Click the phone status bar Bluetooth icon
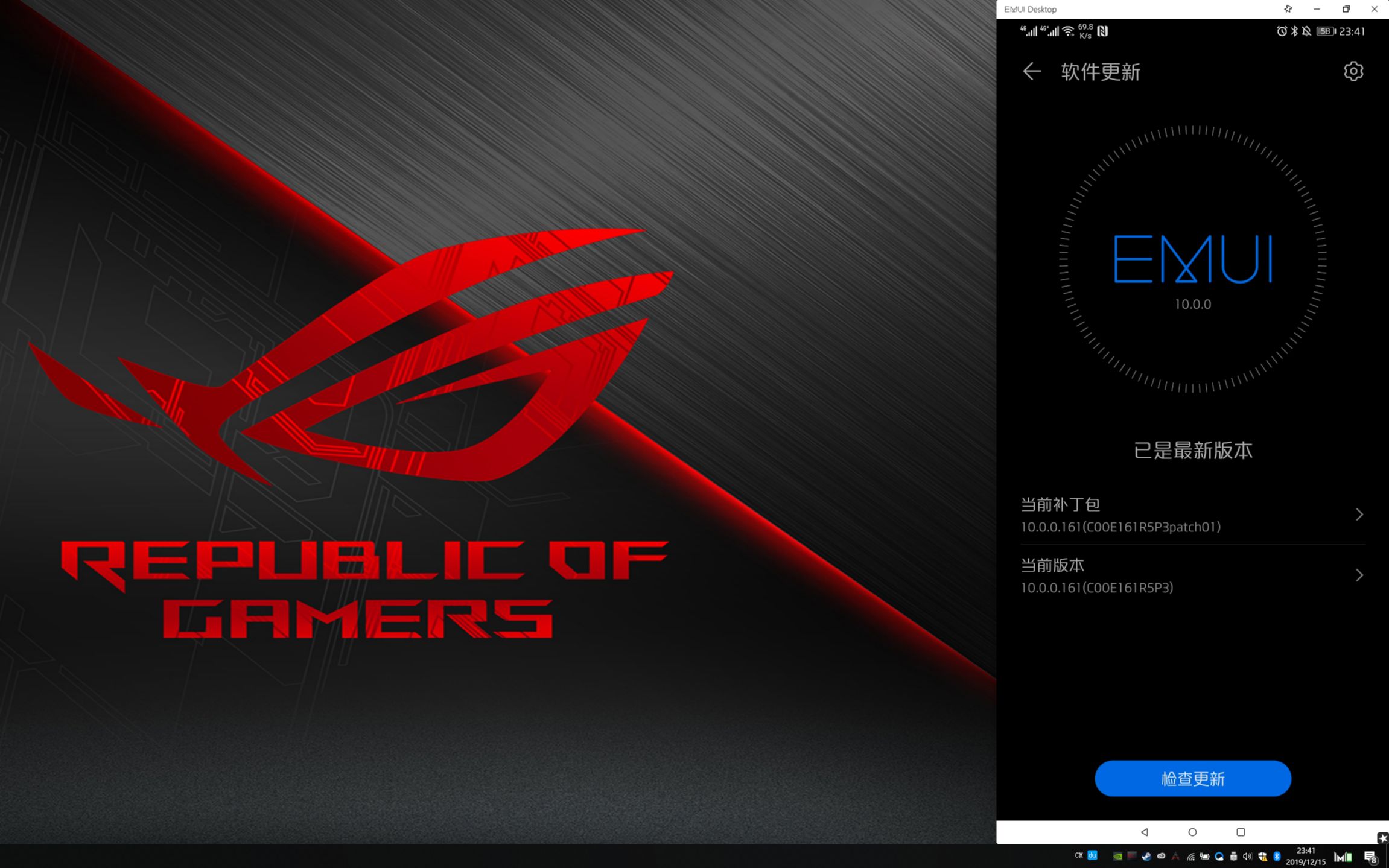Screen dimensions: 1389x868 (1294, 31)
